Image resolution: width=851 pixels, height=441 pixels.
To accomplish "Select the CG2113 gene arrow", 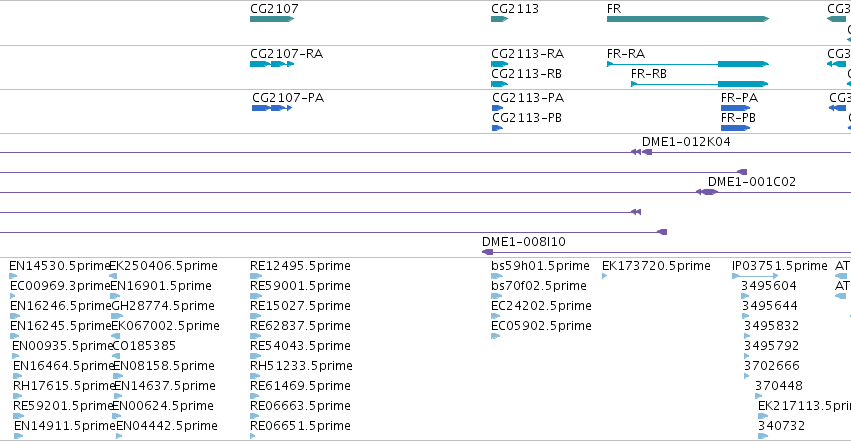I will [499, 19].
